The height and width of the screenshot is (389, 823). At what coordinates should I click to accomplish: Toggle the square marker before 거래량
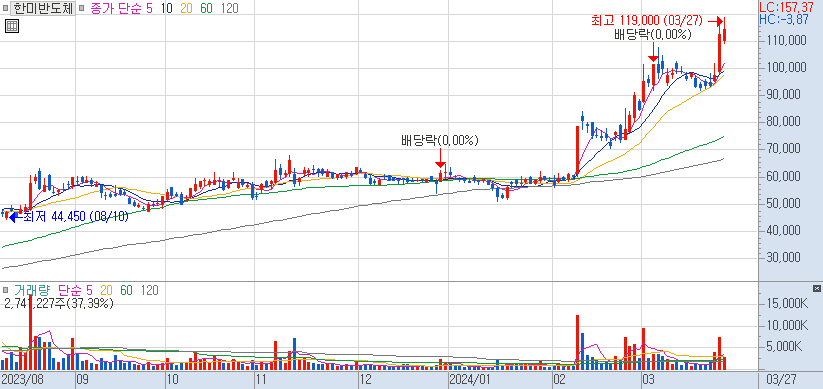6,290
